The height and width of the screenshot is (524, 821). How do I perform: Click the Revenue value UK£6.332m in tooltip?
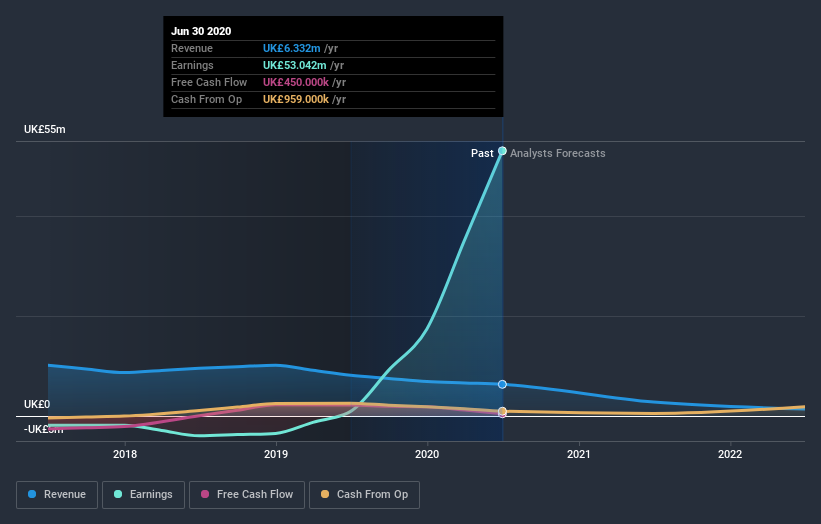click(292, 48)
